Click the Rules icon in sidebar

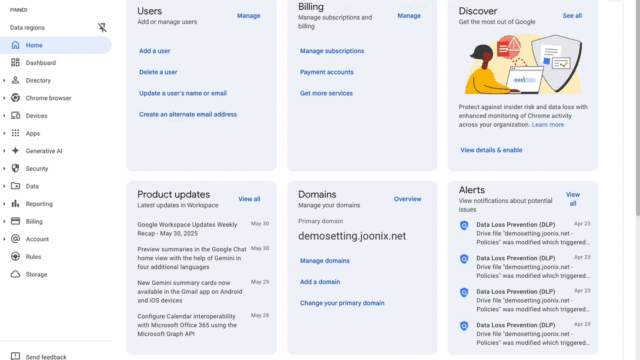(16, 256)
